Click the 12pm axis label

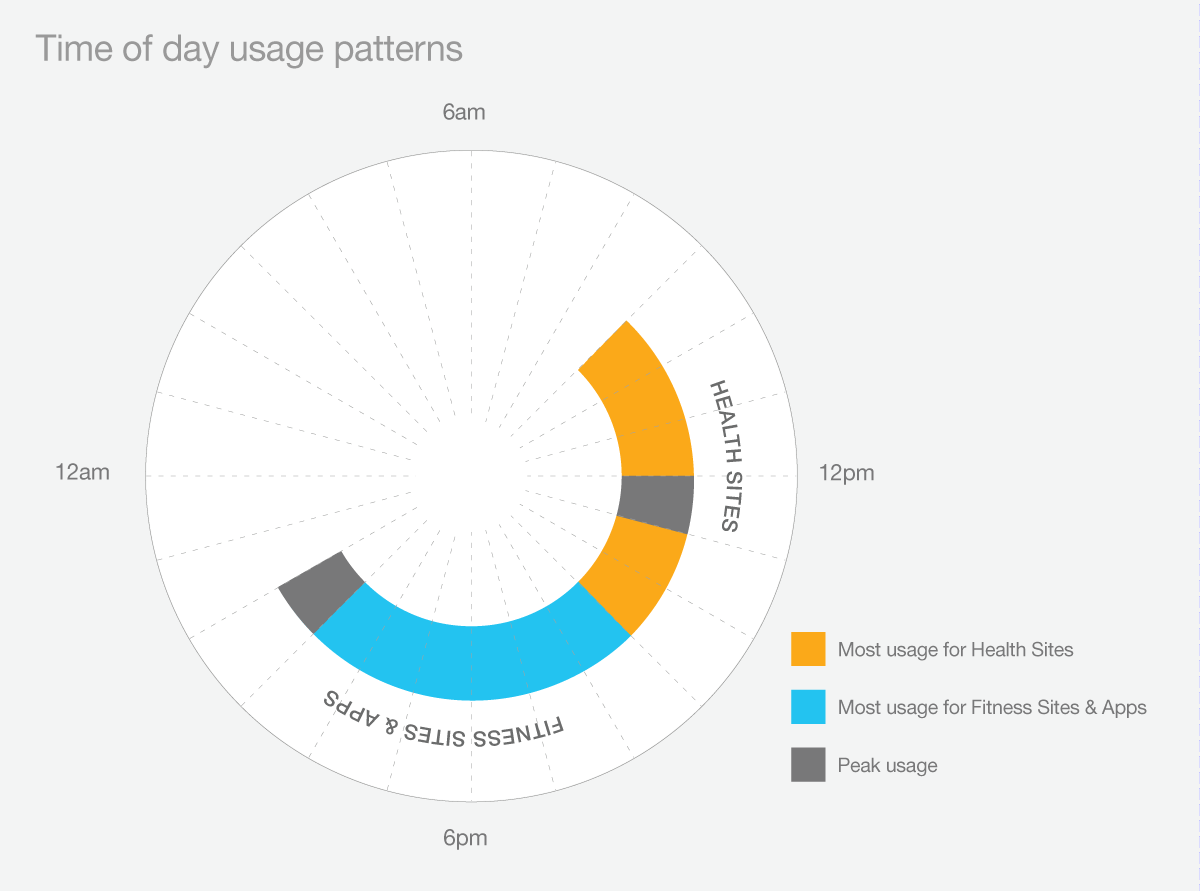click(x=846, y=473)
